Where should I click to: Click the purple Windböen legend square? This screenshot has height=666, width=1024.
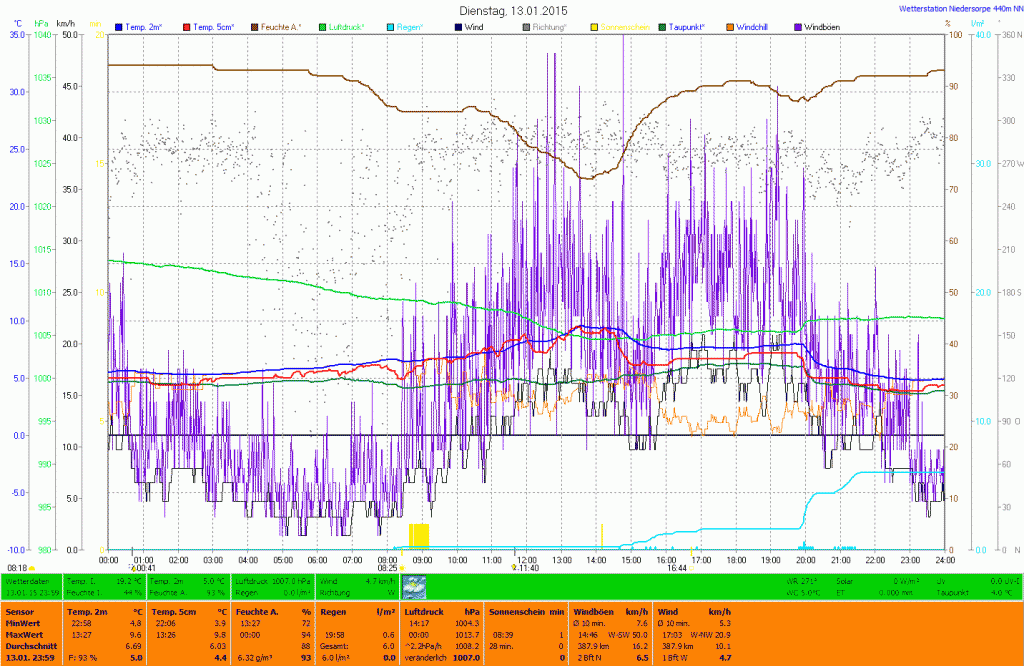(797, 25)
